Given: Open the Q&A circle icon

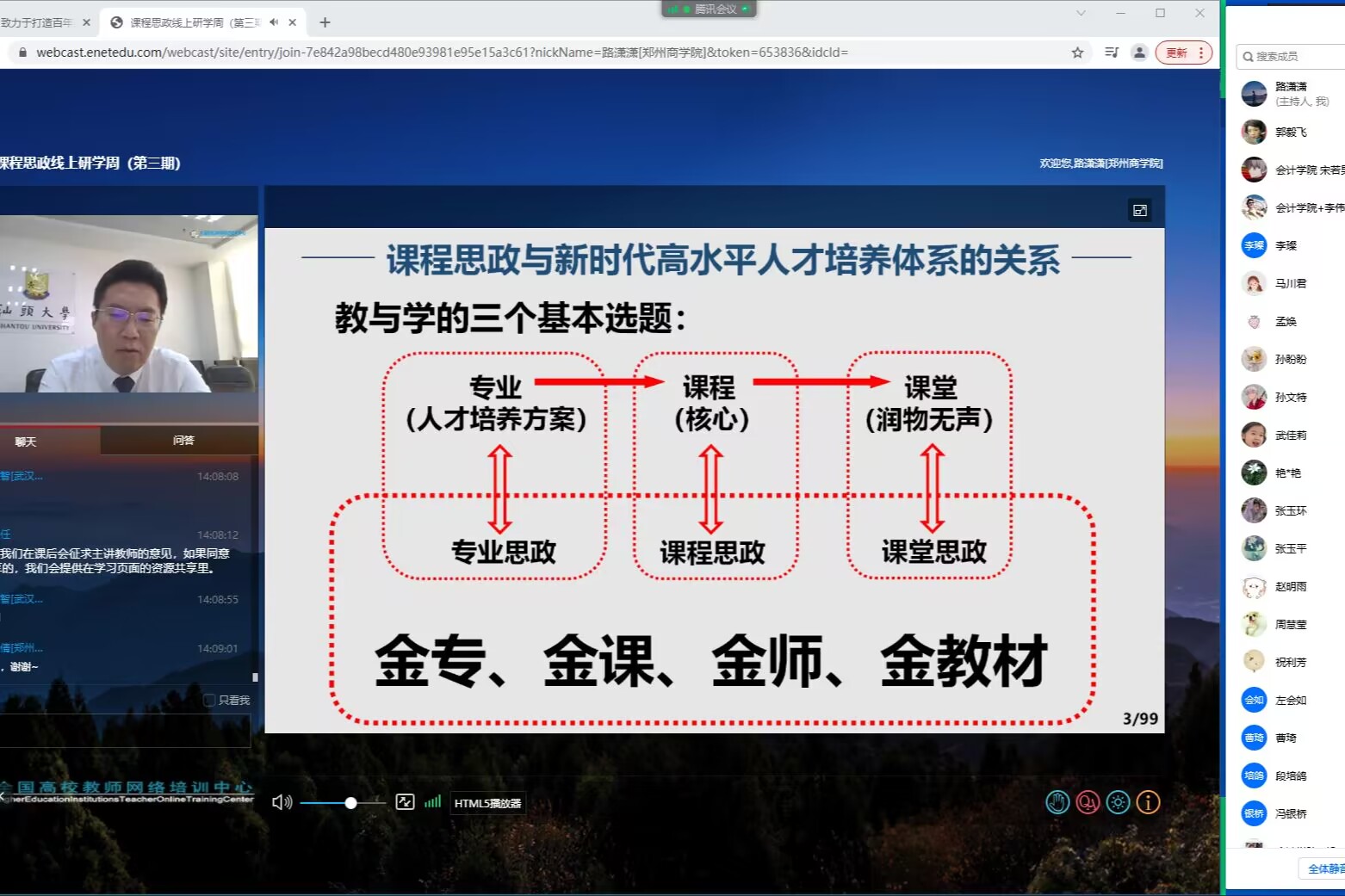Looking at the screenshot, I should [x=1088, y=802].
